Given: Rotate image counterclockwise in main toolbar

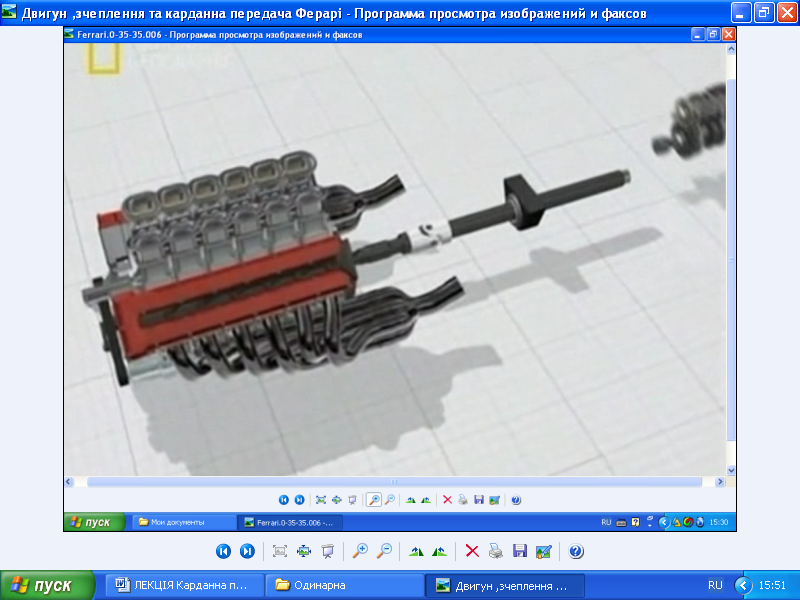Looking at the screenshot, I should [x=439, y=551].
